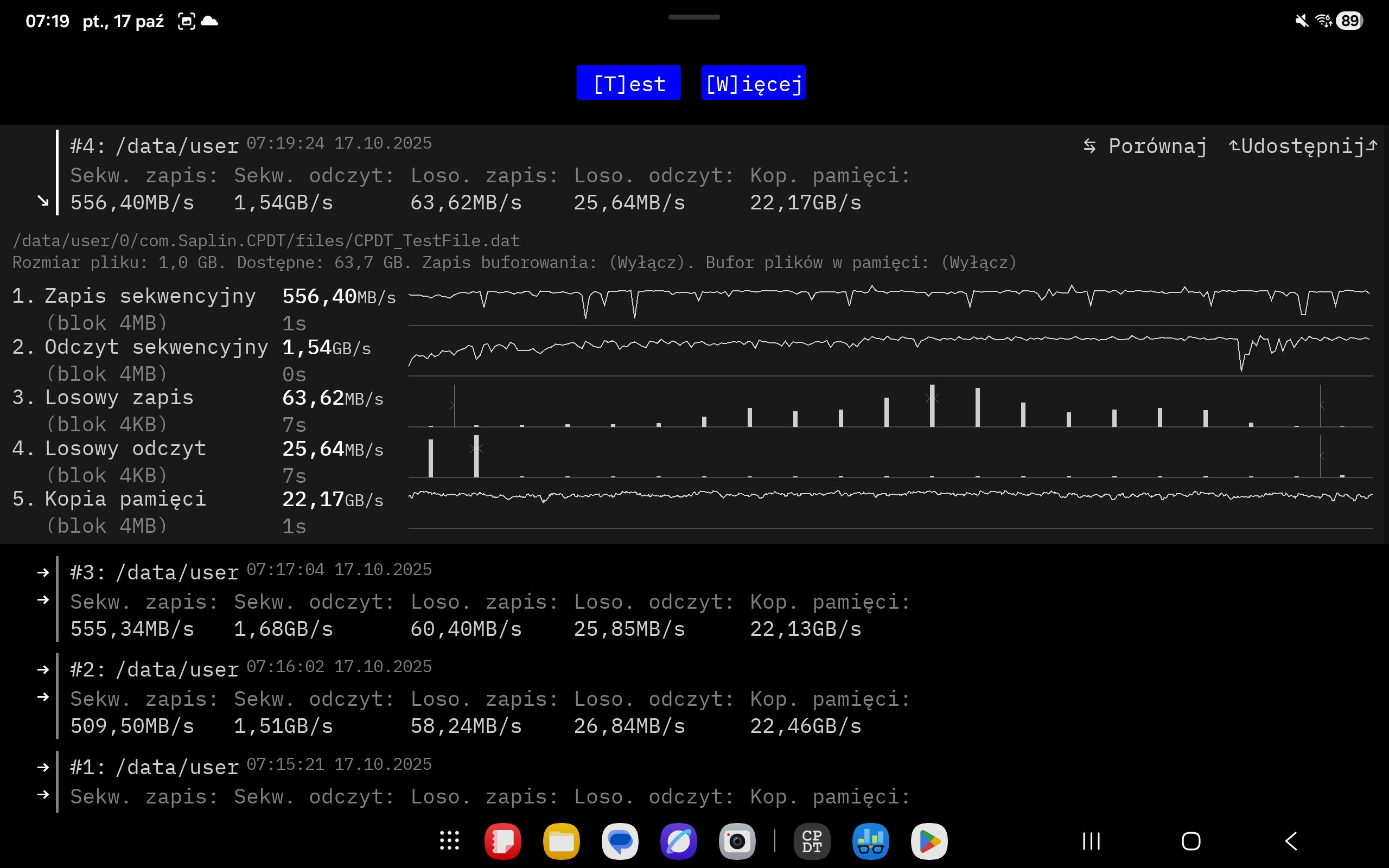Open the red notes app icon
This screenshot has width=1389, height=868.
click(x=503, y=841)
